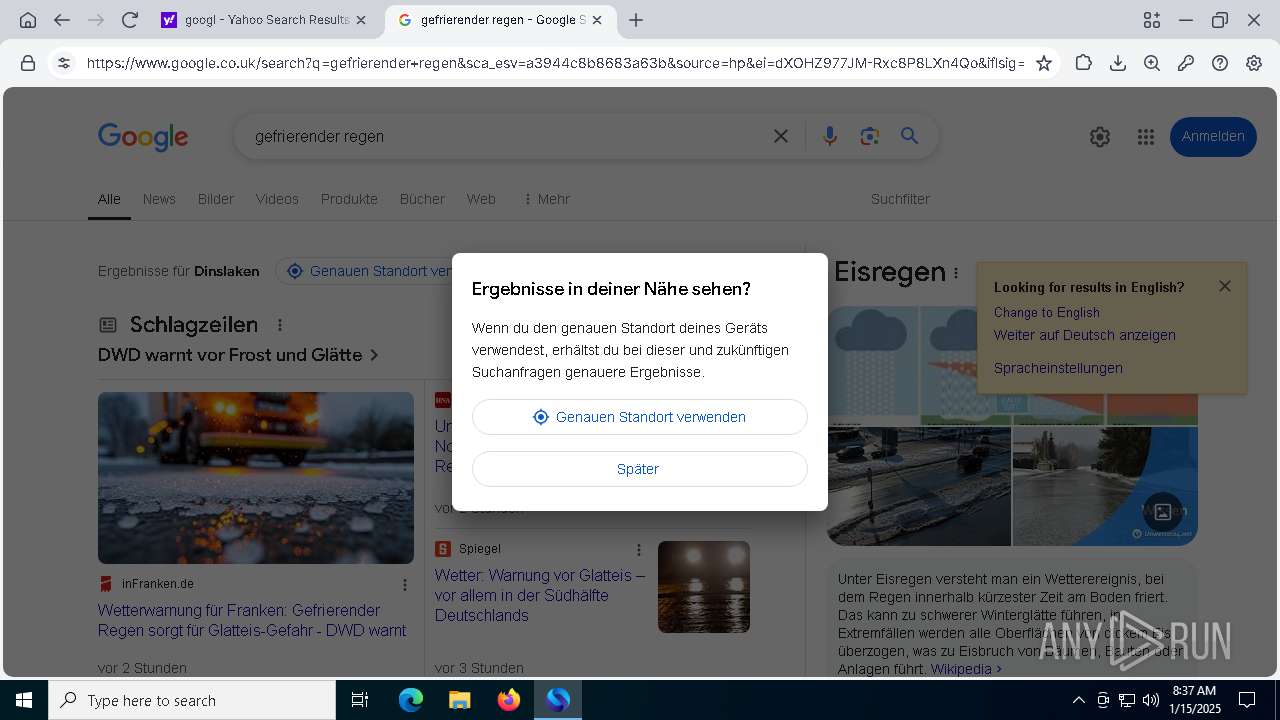Viewport: 1280px width, 720px height.
Task: Open more options for Schlagzeilen
Action: [x=280, y=325]
